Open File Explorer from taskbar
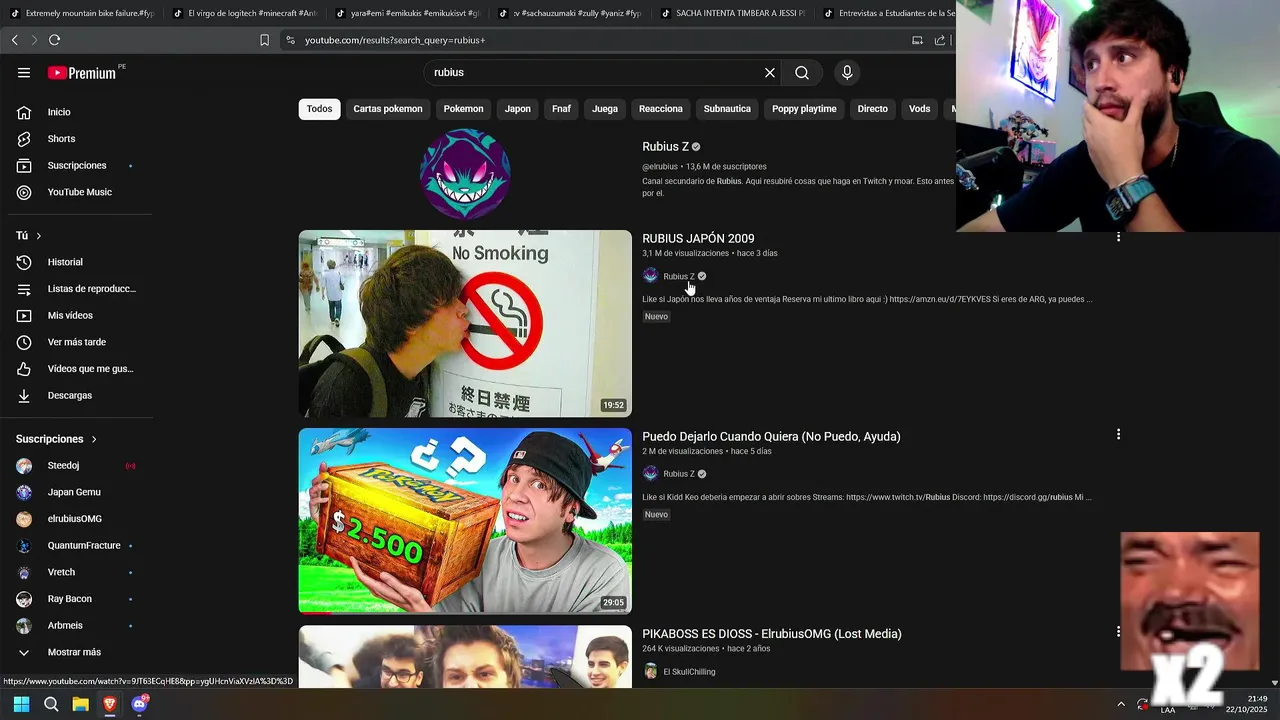The image size is (1280, 720). click(x=80, y=704)
